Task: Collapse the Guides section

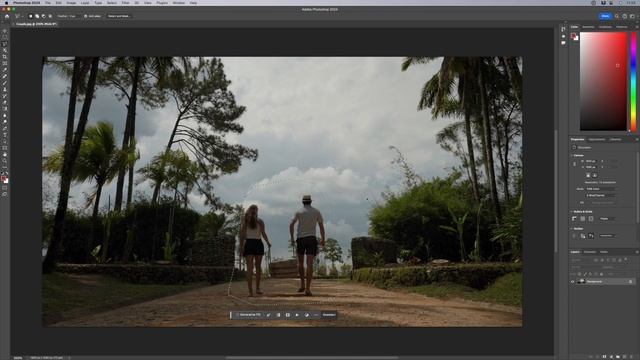Action: [571, 229]
